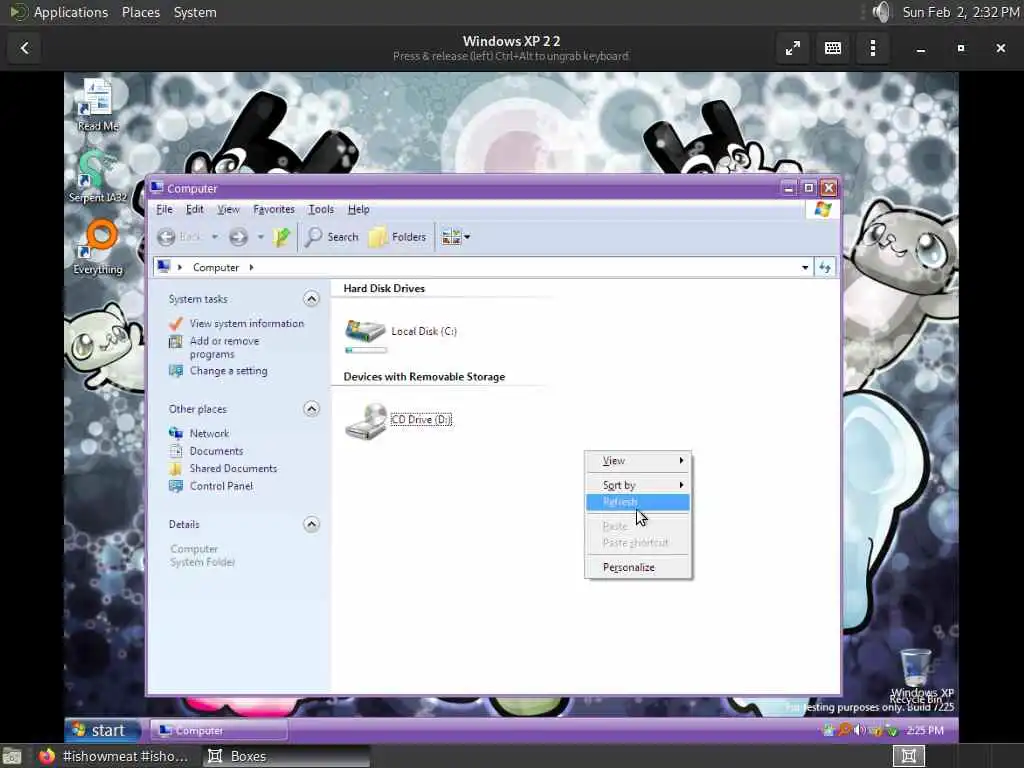The width and height of the screenshot is (1024, 768).
Task: Open the Serpent IA32 desktop icon
Action: tap(97, 176)
